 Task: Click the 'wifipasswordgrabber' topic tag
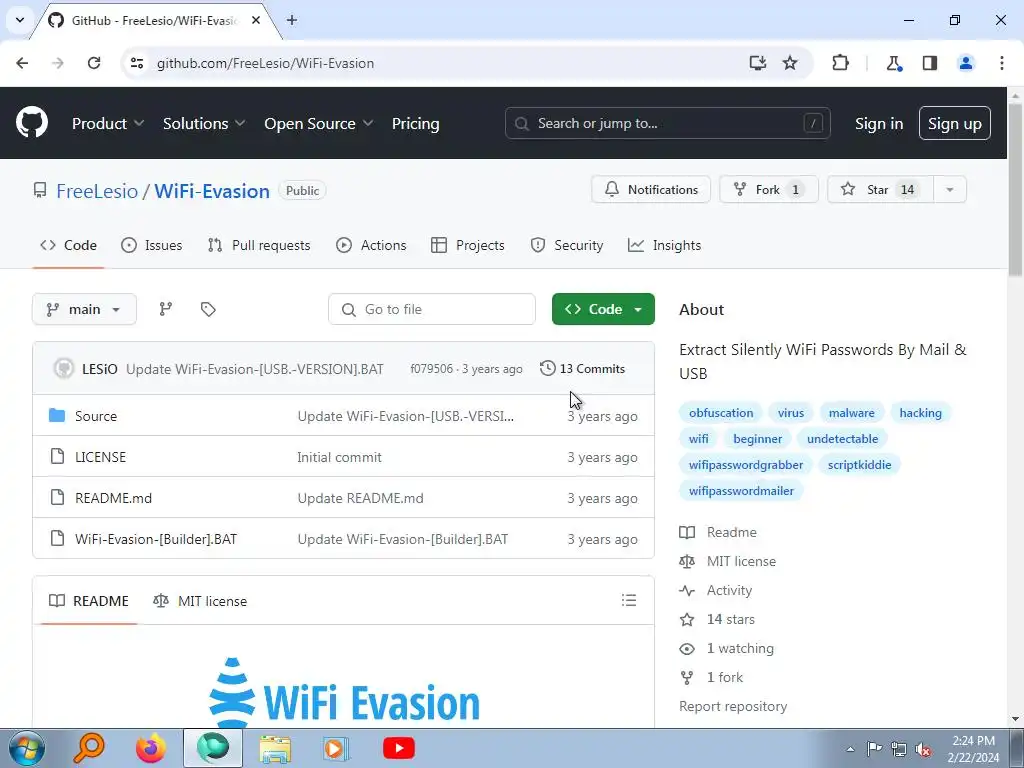[746, 465]
